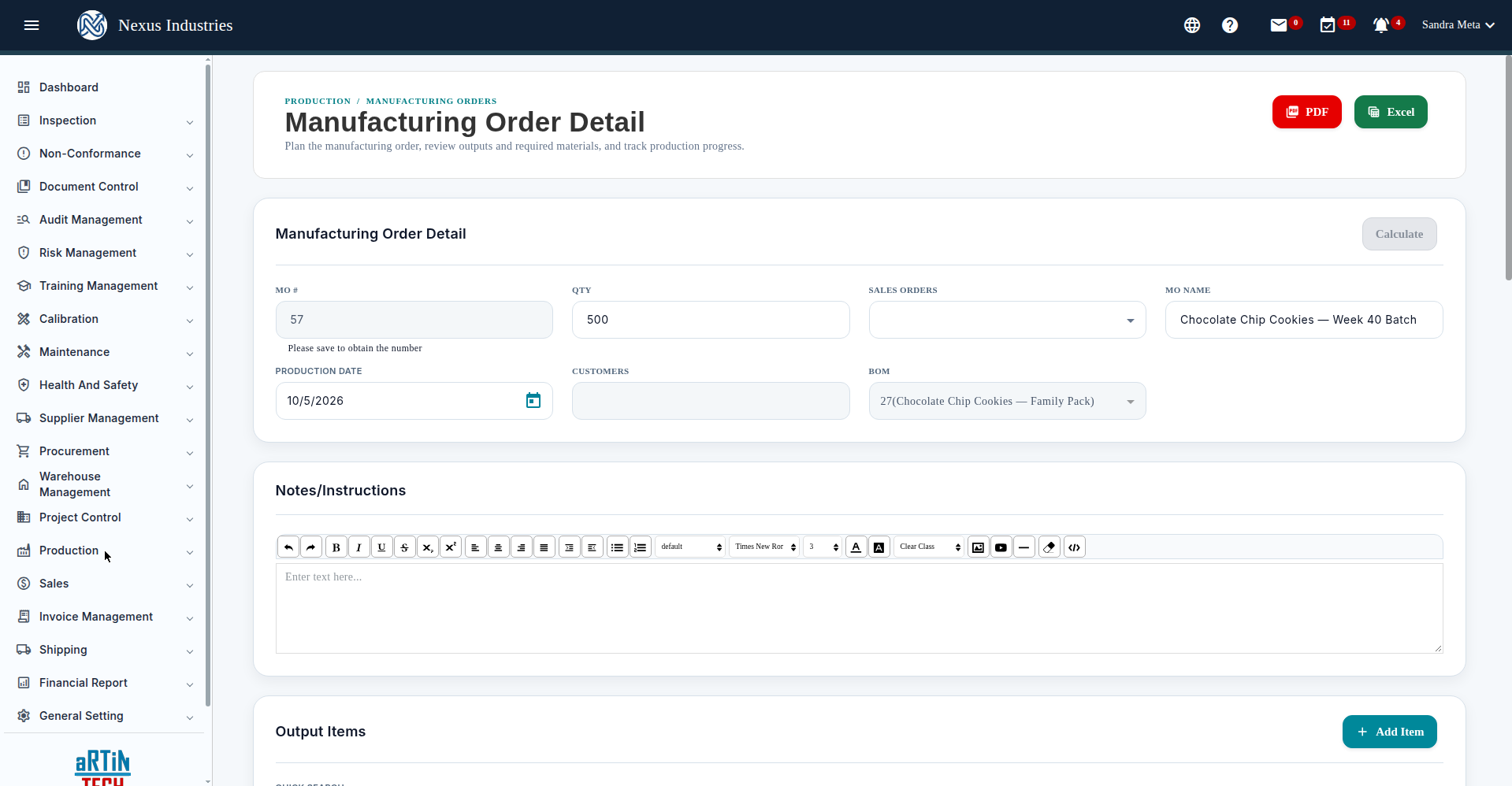Viewport: 1512px width, 786px height.
Task: Click Add Item in Output Items
Action: (x=1389, y=732)
